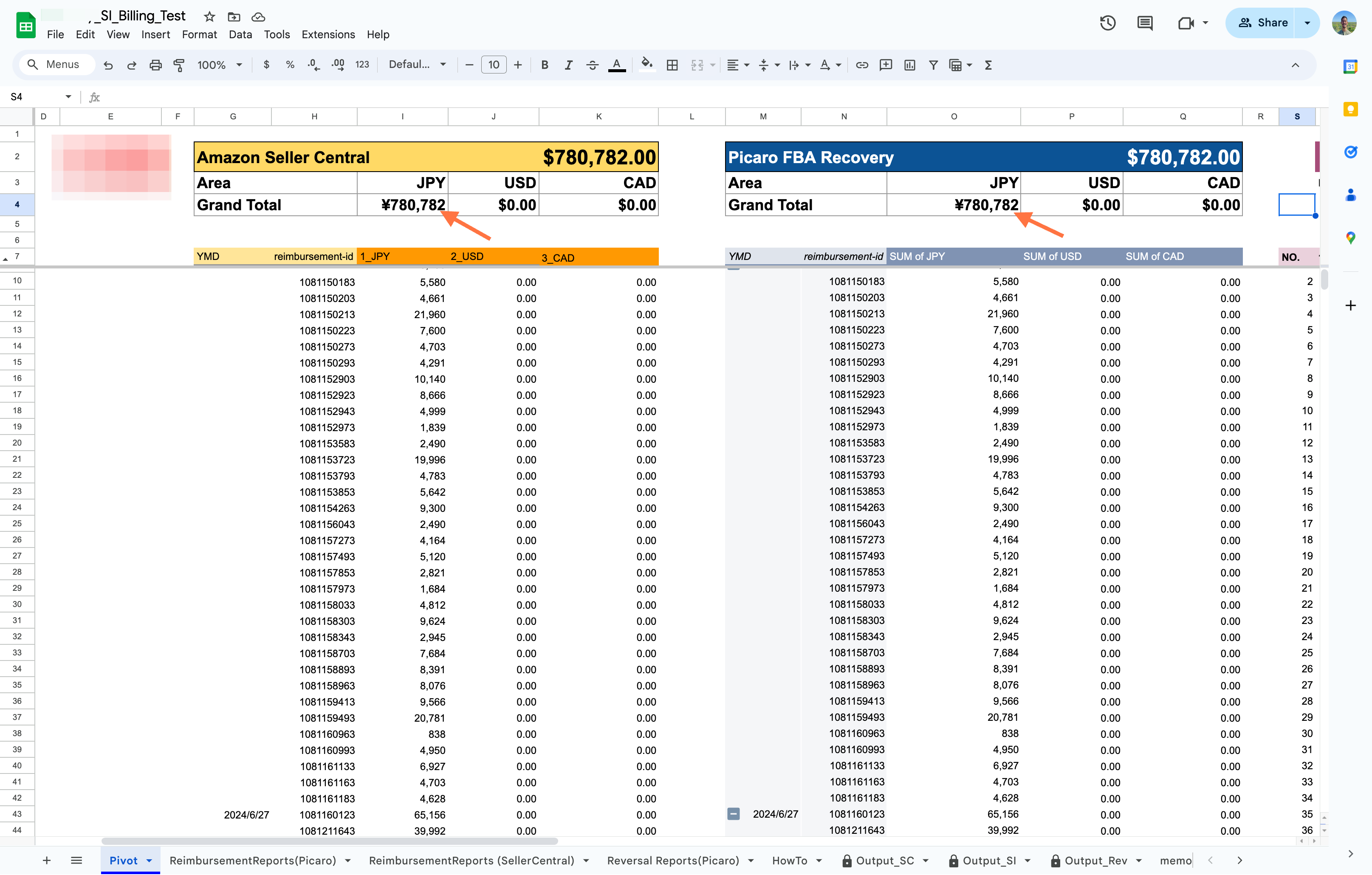1372x875 pixels.
Task: Select the Paint format tool
Action: point(179,65)
